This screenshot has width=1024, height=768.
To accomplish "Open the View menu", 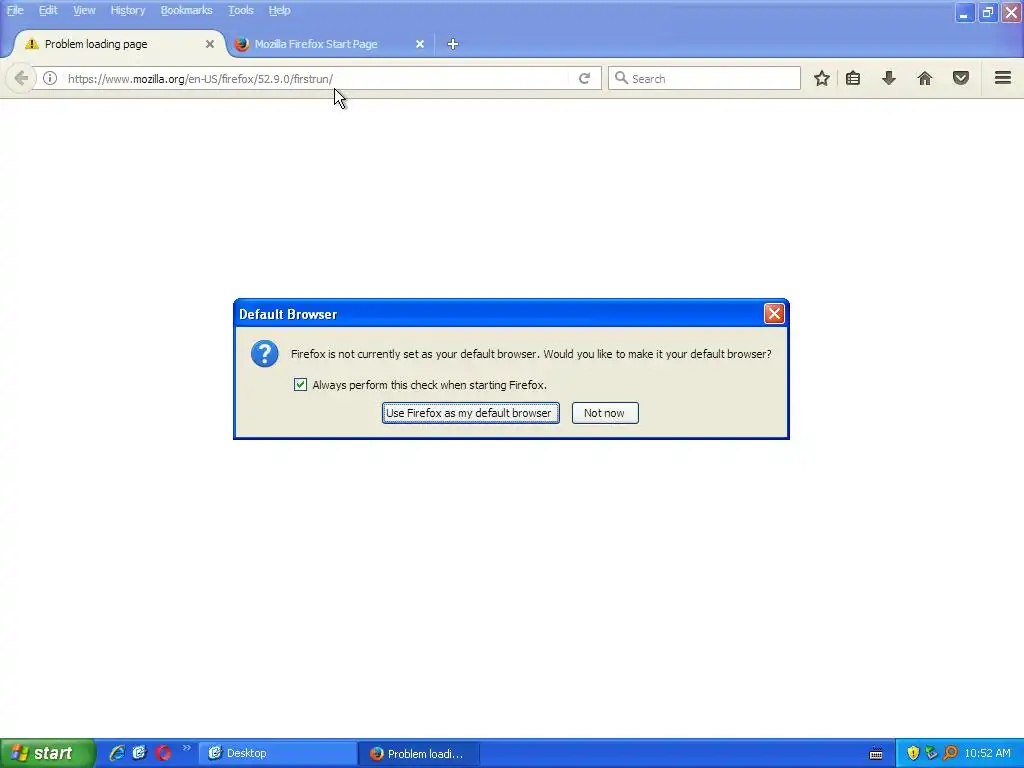I will click(x=84, y=10).
